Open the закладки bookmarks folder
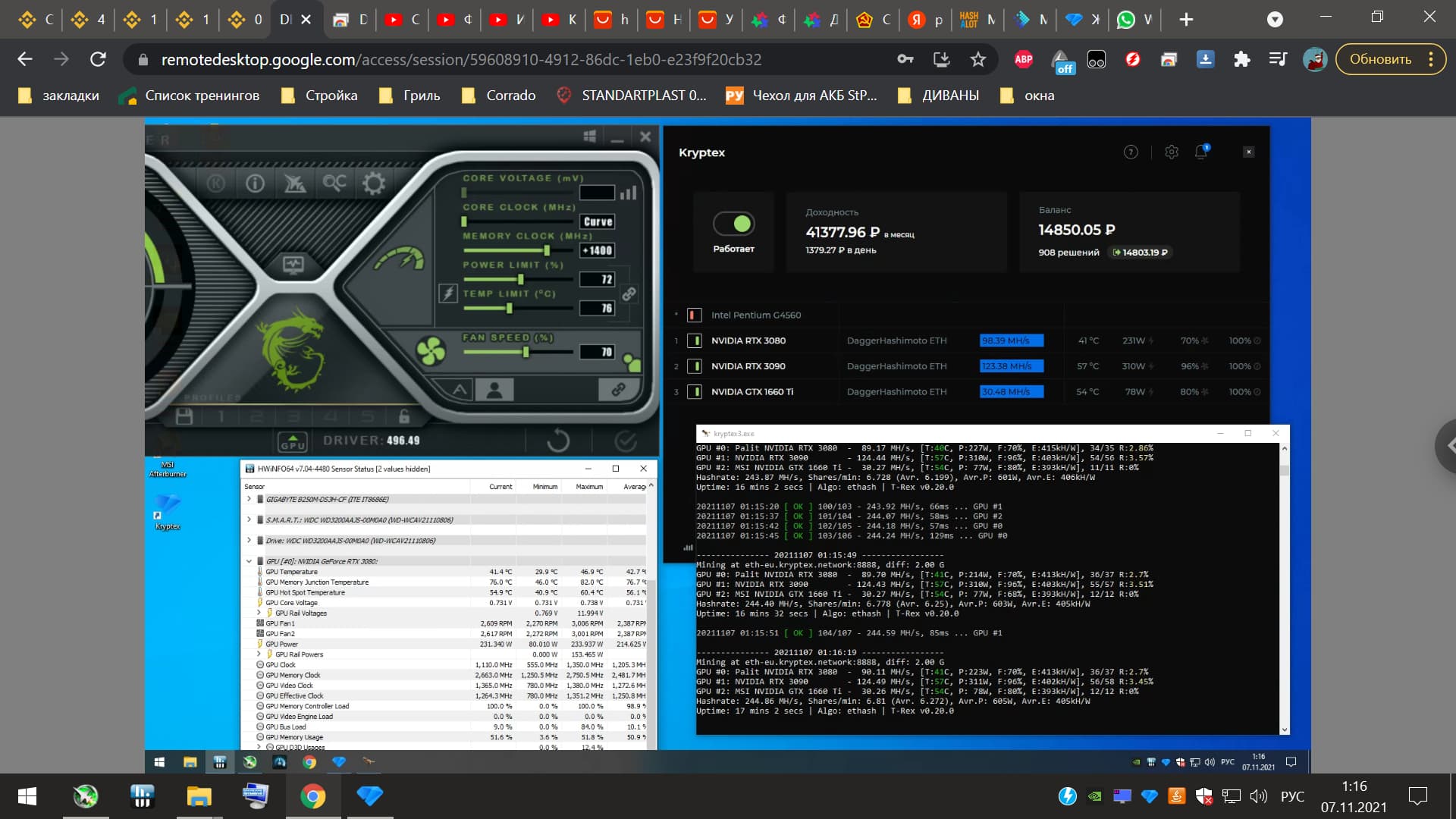The width and height of the screenshot is (1456, 819). tap(59, 96)
